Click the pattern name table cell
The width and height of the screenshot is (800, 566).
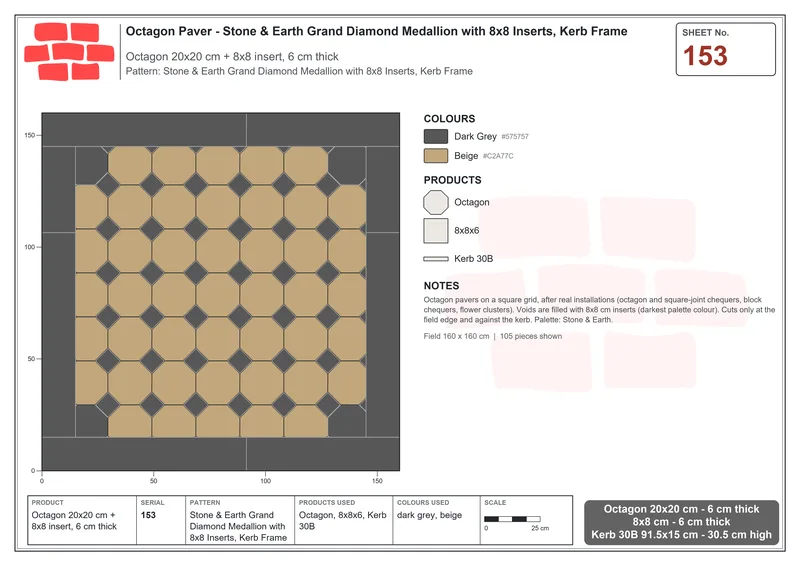238,526
